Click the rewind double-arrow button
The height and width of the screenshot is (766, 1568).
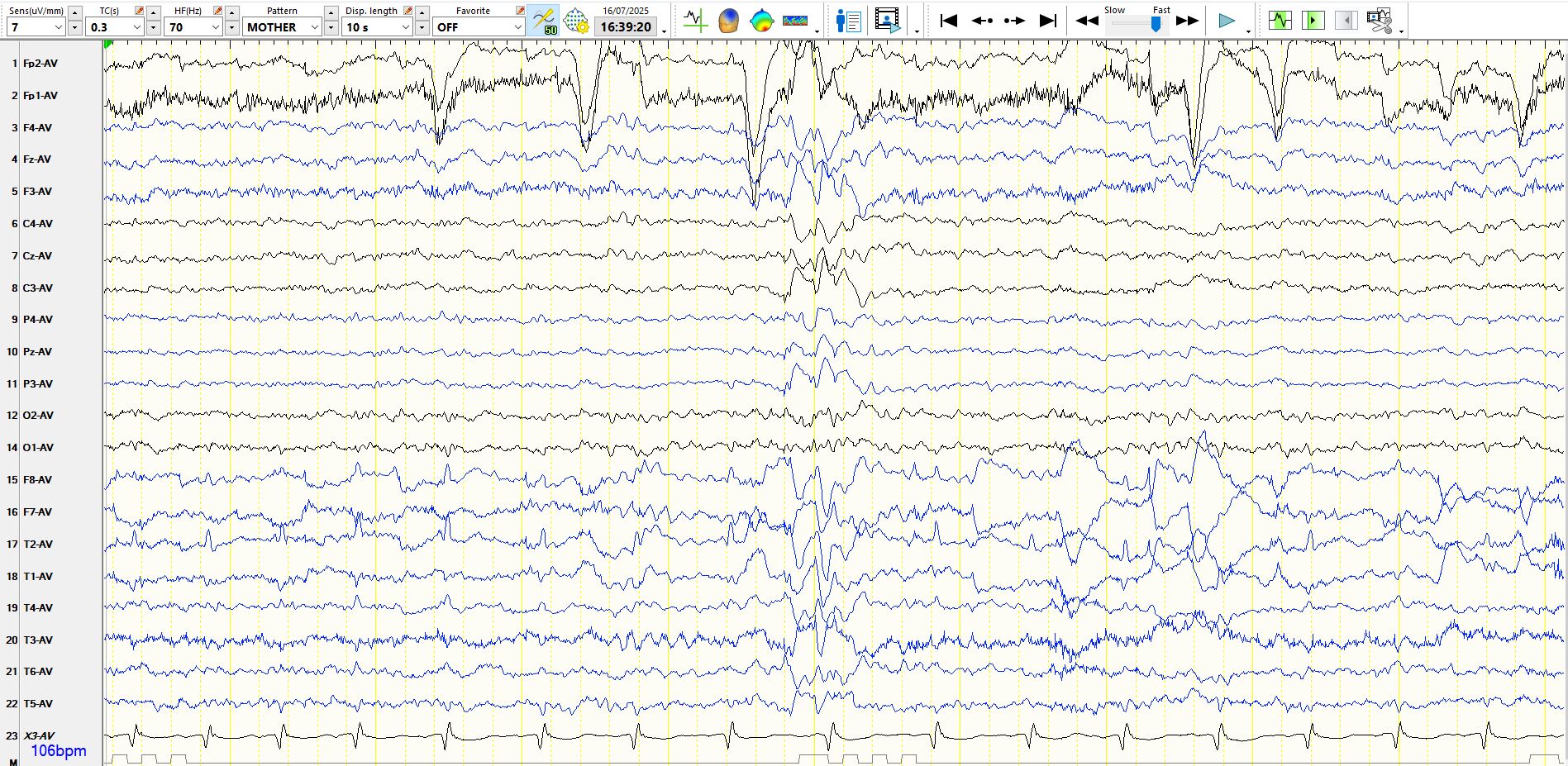[x=1086, y=21]
